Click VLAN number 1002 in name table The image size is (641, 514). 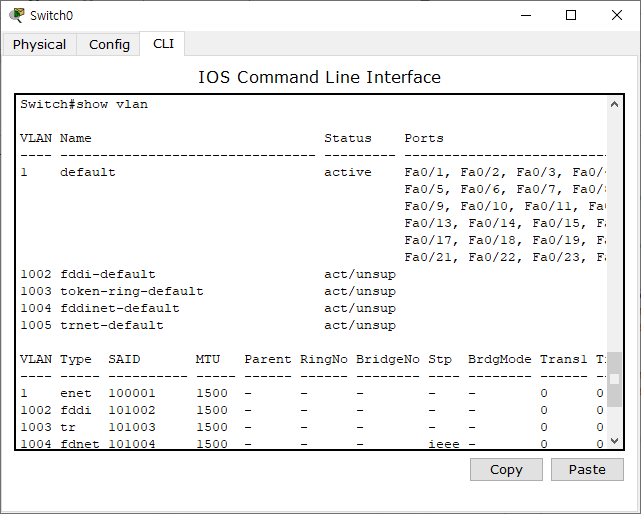(36, 274)
